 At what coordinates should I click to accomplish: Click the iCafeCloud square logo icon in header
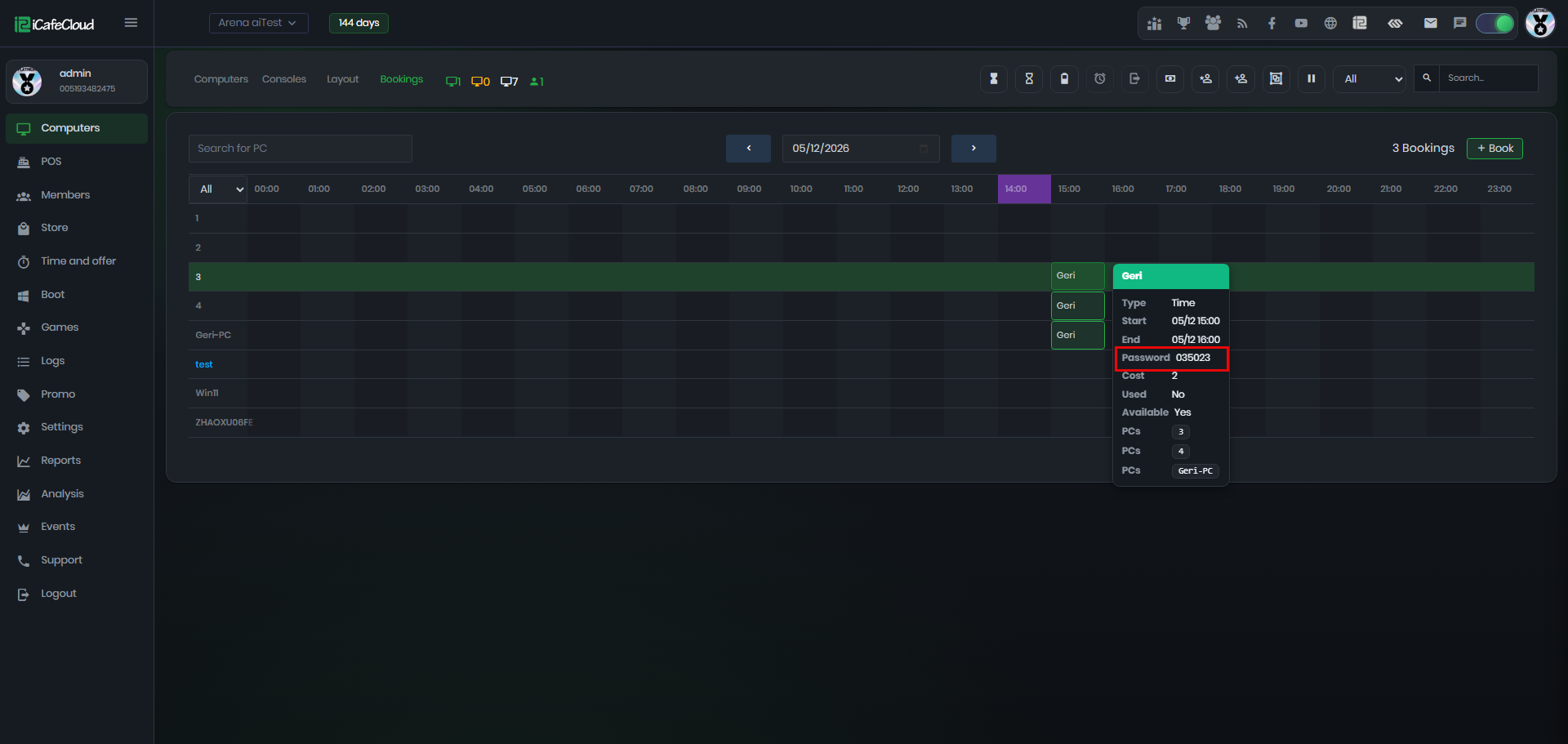coord(1360,24)
